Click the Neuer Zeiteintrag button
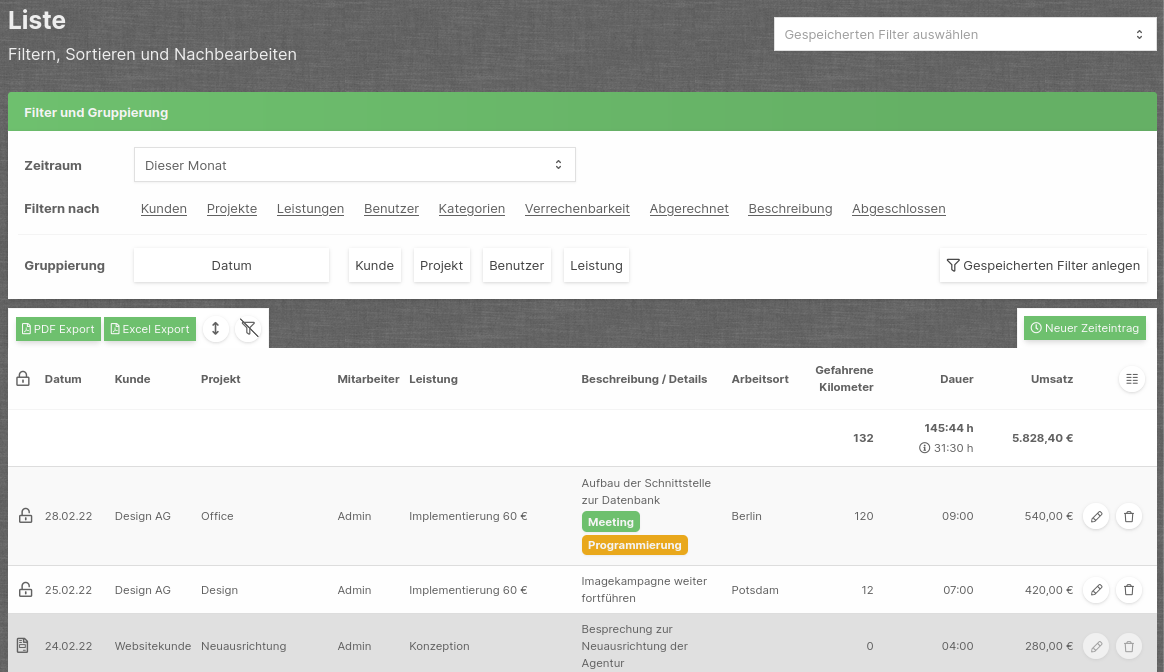1164x672 pixels. point(1085,328)
